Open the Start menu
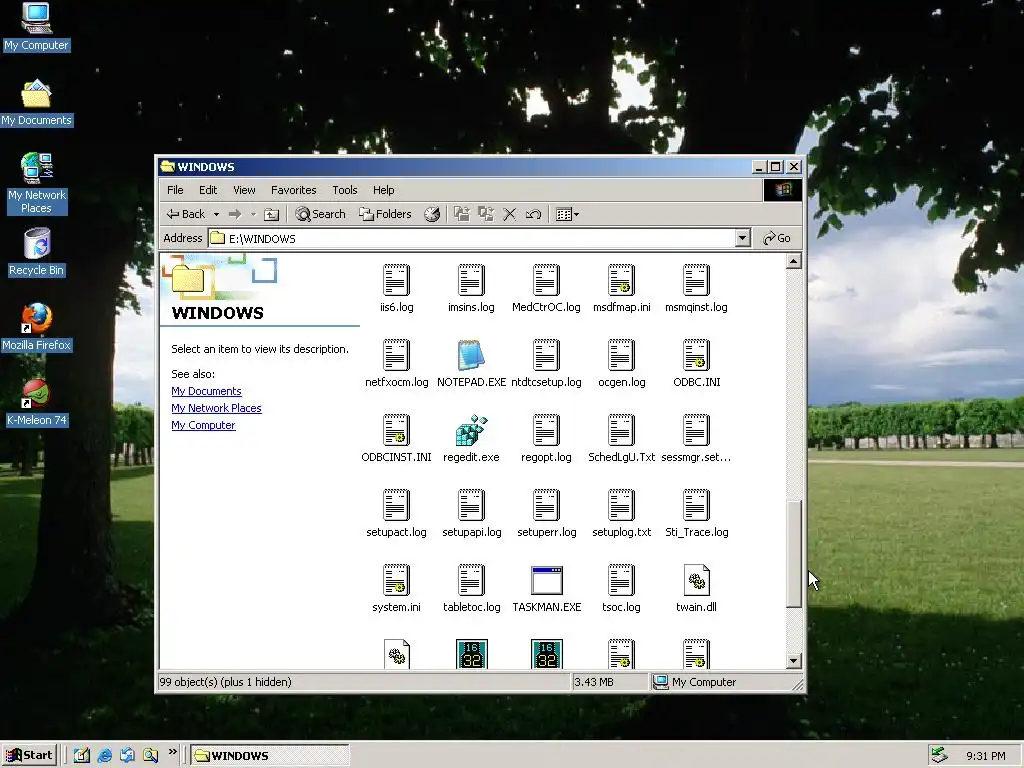This screenshot has height=768, width=1024. (x=29, y=755)
